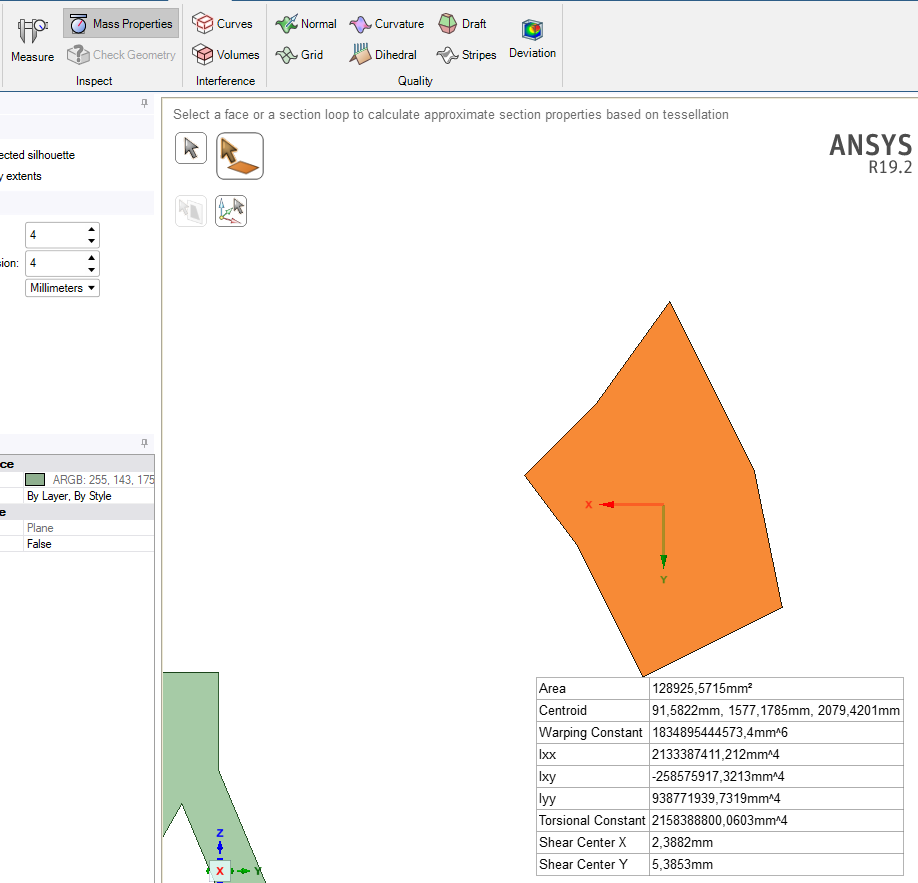Open Dihedral quality tool
918x883 pixels.
tap(383, 55)
